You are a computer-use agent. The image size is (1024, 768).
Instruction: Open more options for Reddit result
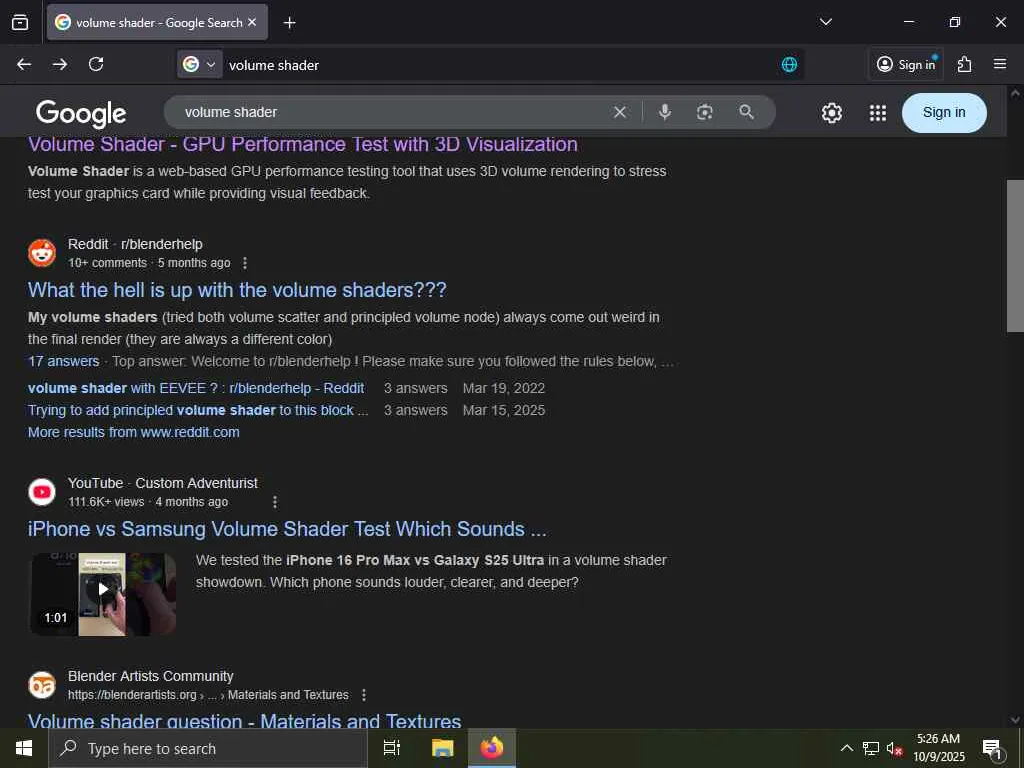245,263
